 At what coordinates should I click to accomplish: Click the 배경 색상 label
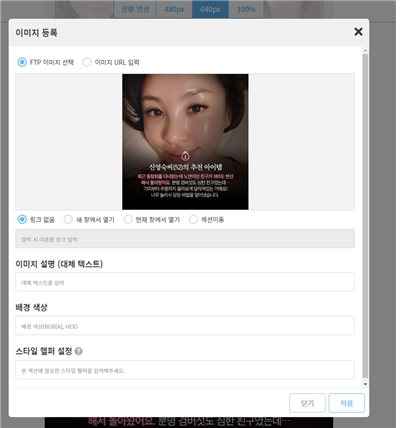pos(31,307)
